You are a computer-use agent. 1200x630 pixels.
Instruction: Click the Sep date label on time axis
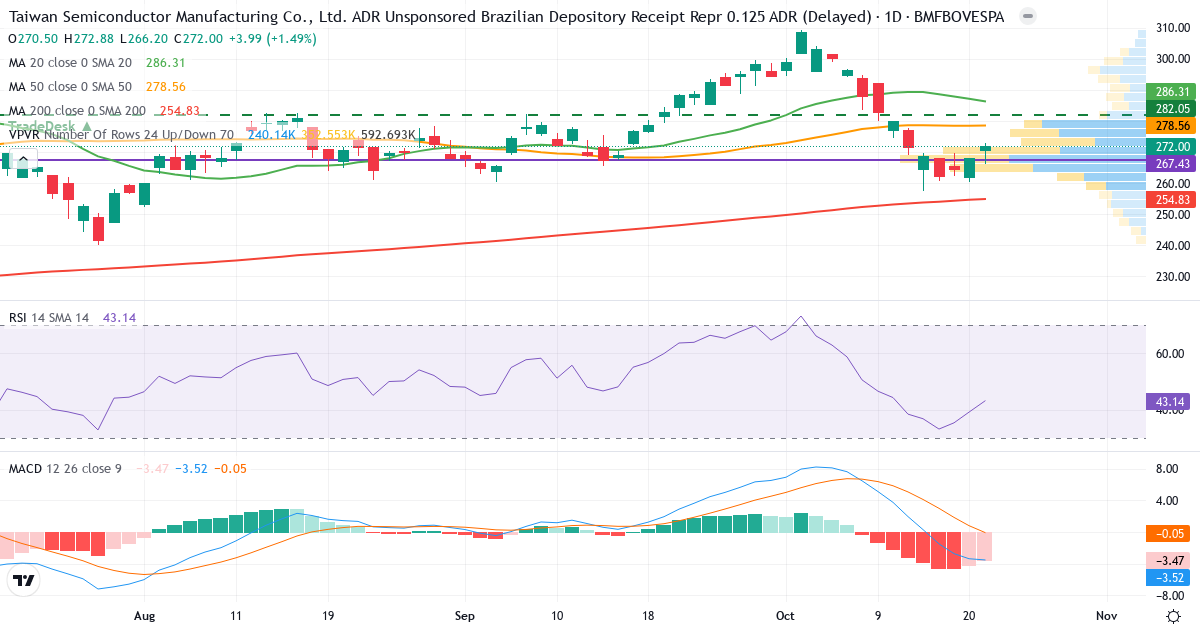tap(464, 615)
